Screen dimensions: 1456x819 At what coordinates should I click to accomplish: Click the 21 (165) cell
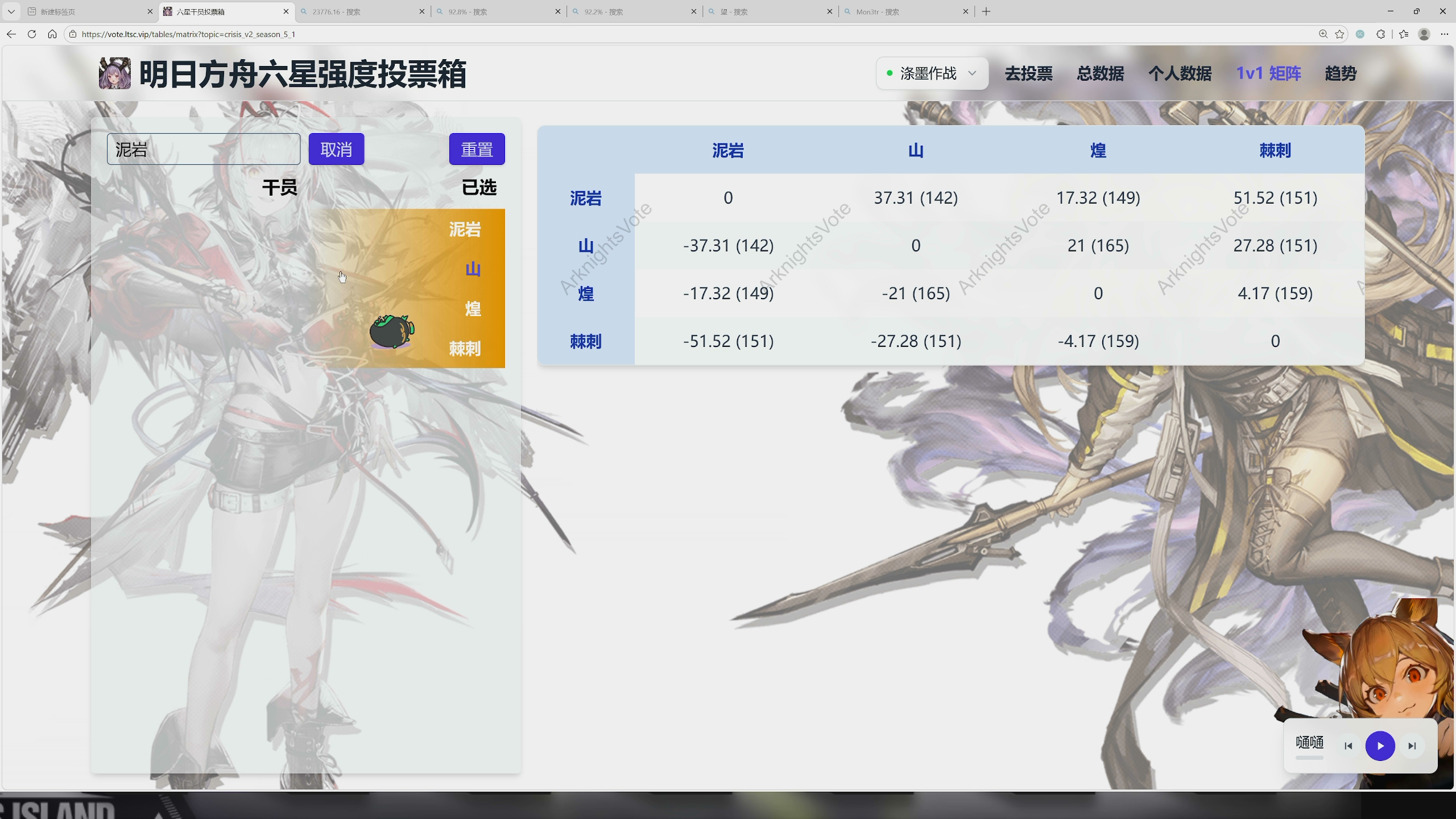coord(1098,246)
